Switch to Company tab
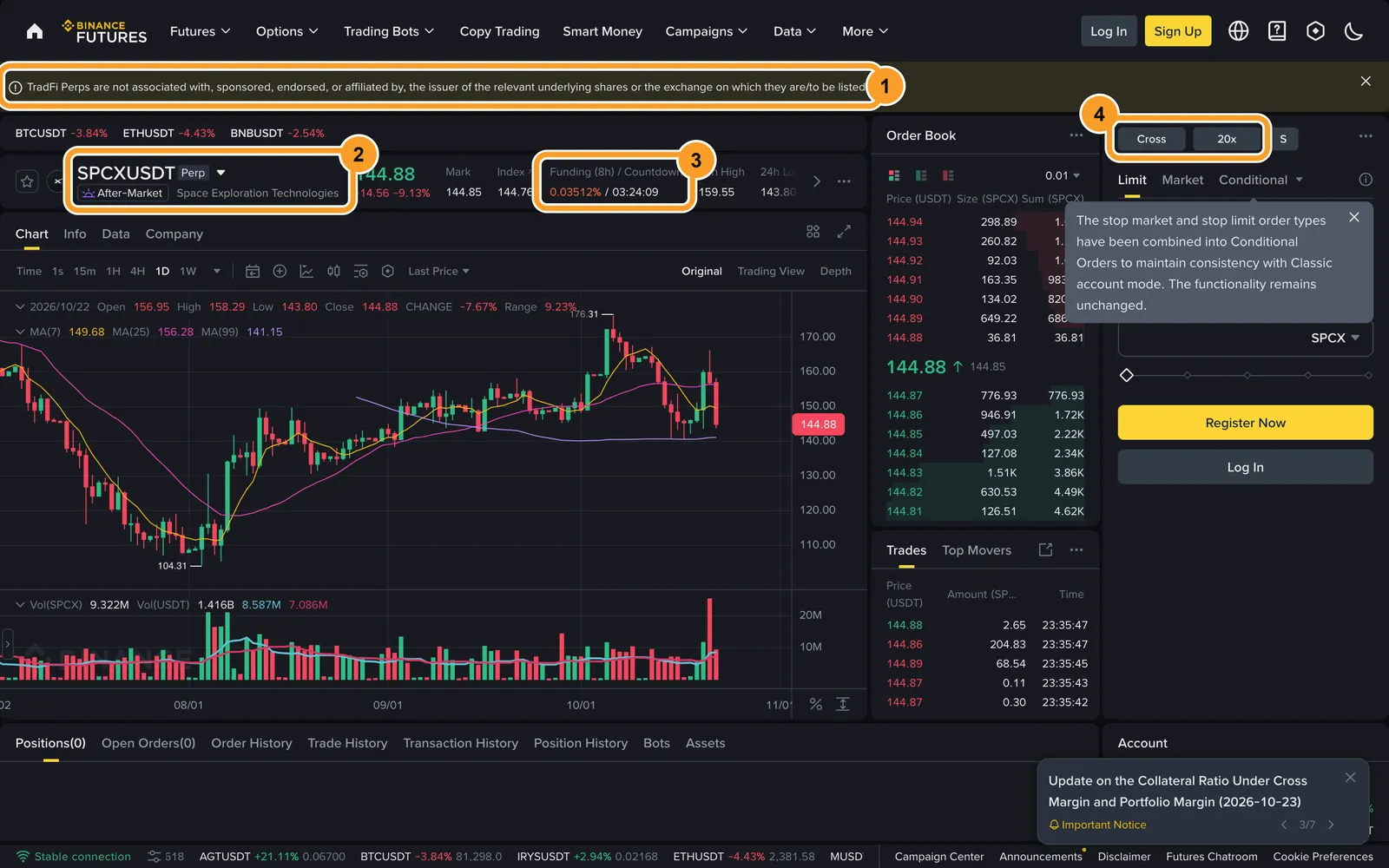The image size is (1389, 868). pos(174,233)
